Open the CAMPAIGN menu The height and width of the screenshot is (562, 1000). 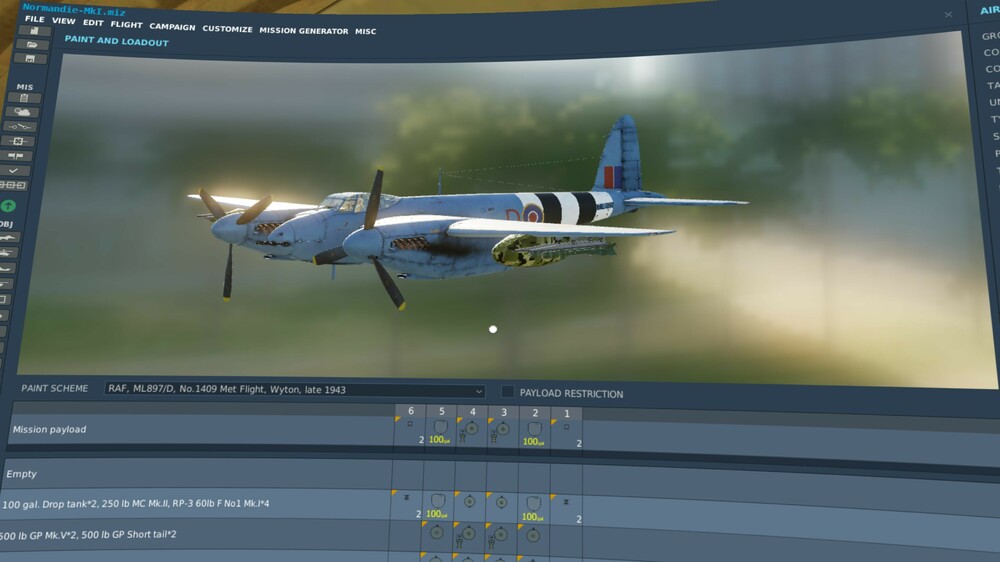tap(172, 27)
